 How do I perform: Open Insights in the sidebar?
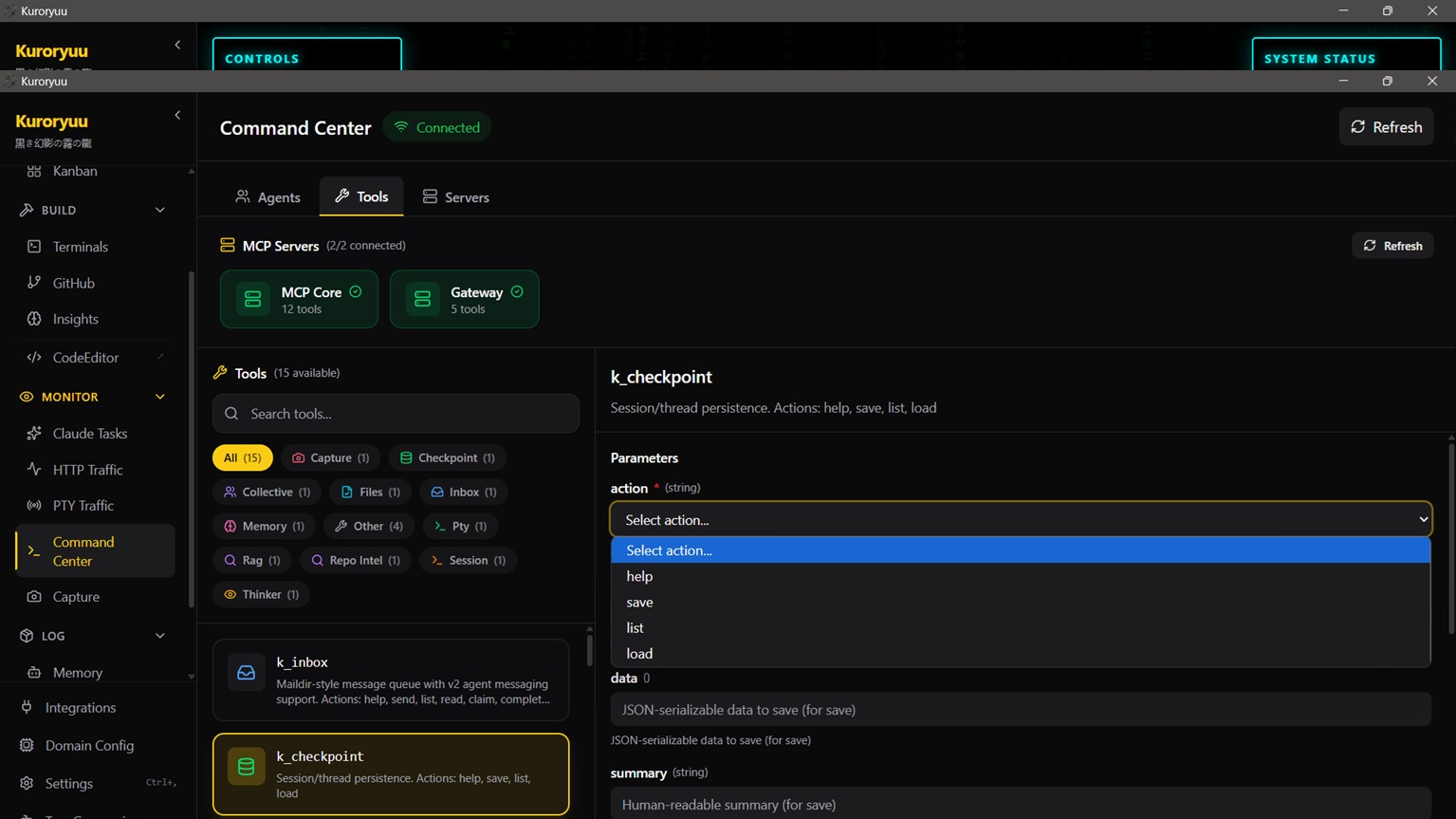tap(75, 319)
